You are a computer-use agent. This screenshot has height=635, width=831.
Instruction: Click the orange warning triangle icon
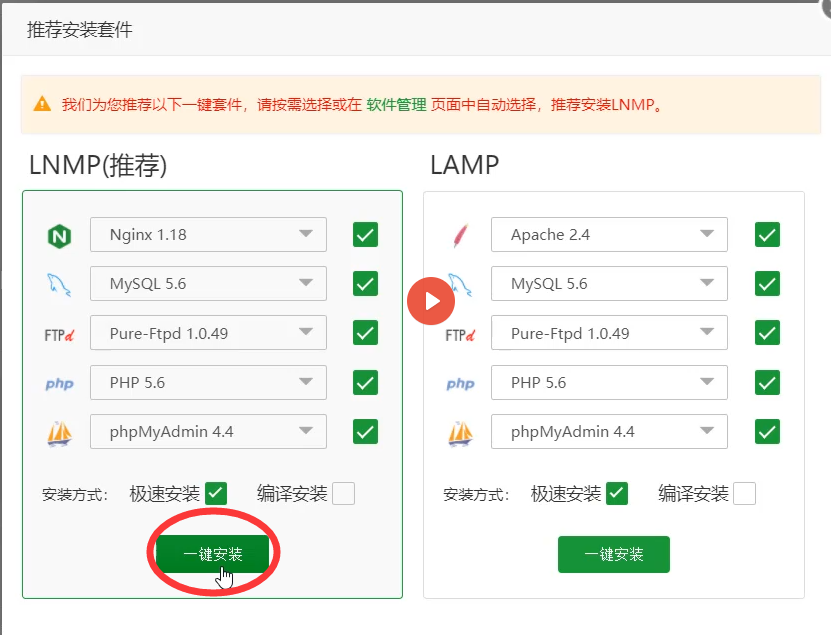[x=42, y=104]
